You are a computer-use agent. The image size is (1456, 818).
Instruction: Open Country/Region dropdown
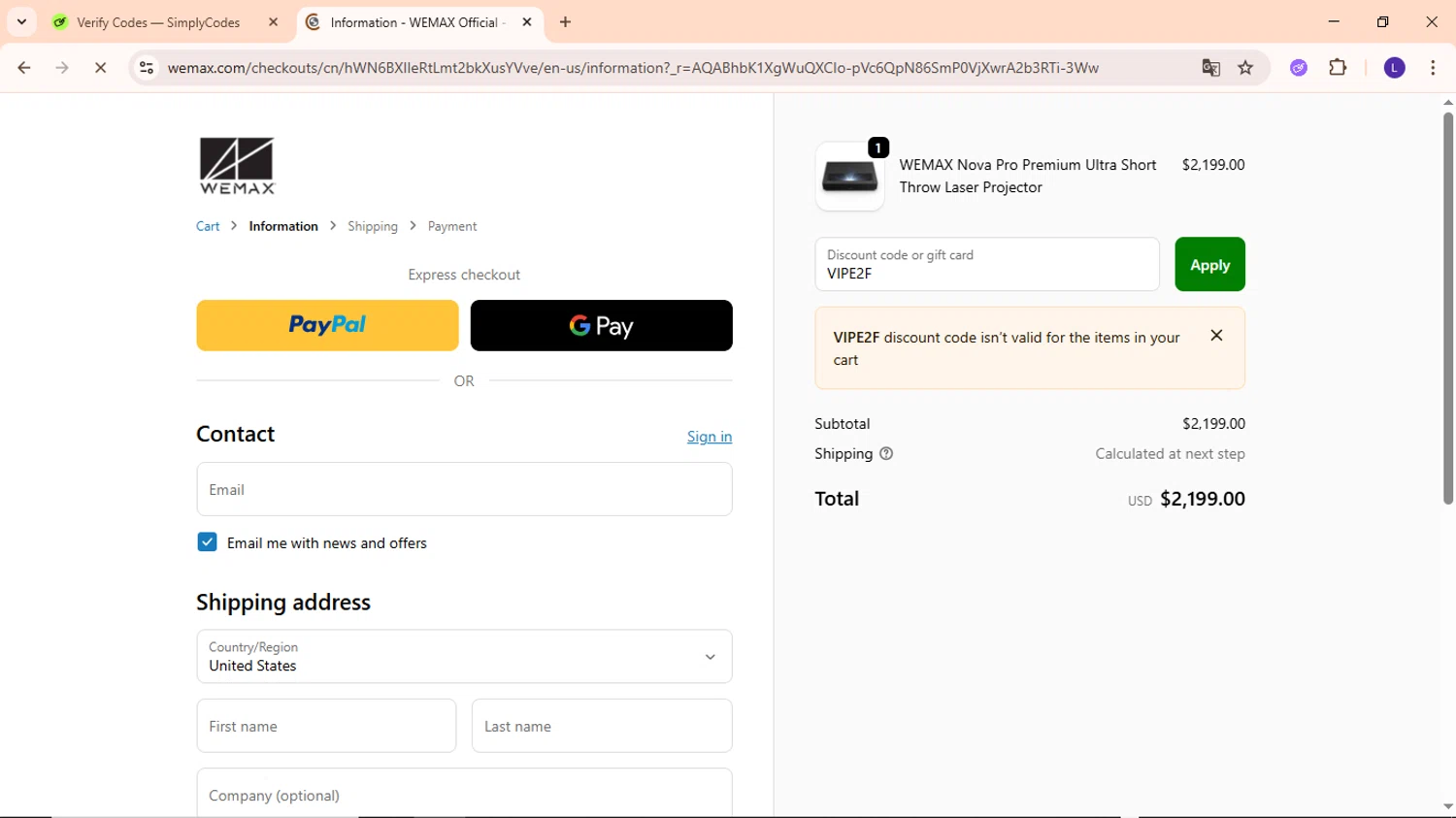464,656
